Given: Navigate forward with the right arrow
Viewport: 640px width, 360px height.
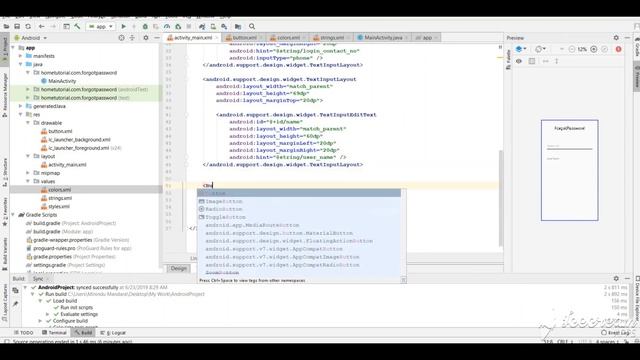Looking at the screenshot, I should [x=53, y=27].
